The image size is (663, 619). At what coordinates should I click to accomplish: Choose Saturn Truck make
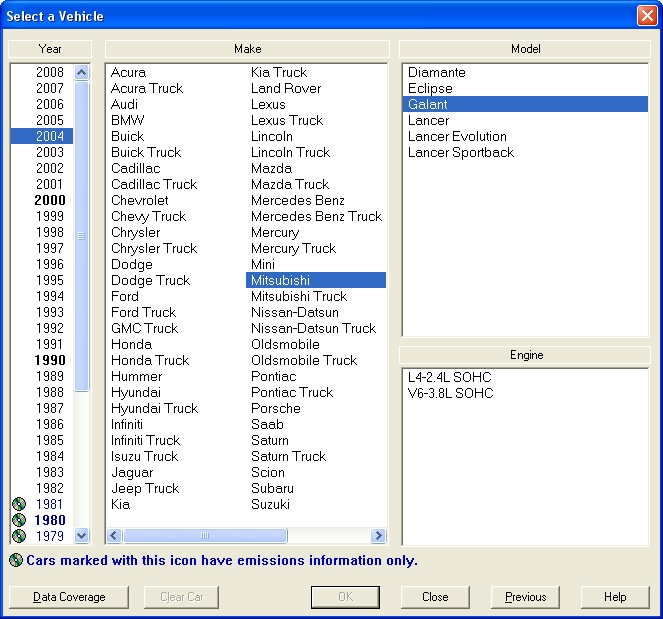click(x=289, y=457)
